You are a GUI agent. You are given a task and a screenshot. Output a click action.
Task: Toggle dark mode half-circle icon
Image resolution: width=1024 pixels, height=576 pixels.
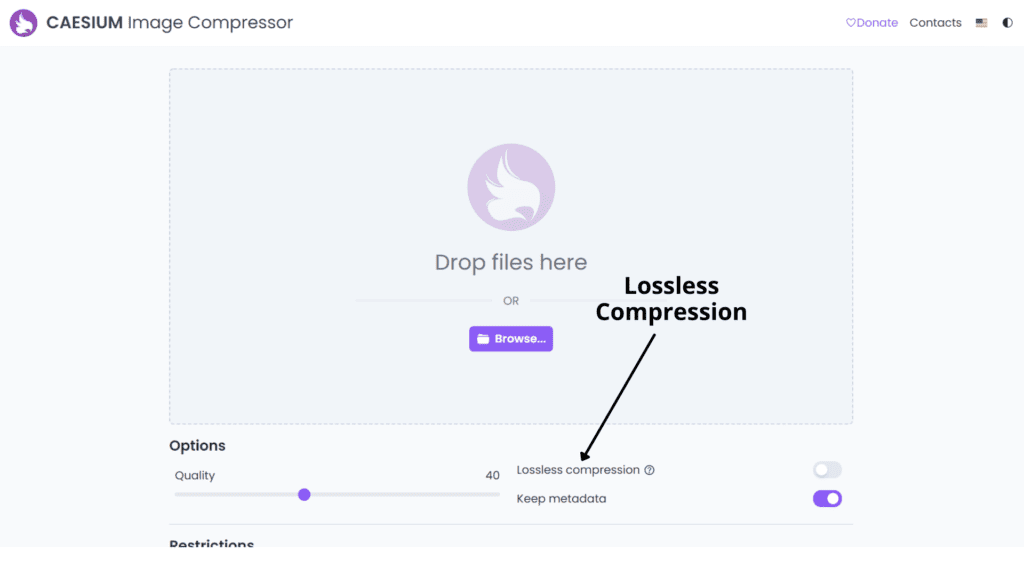[x=1008, y=23]
